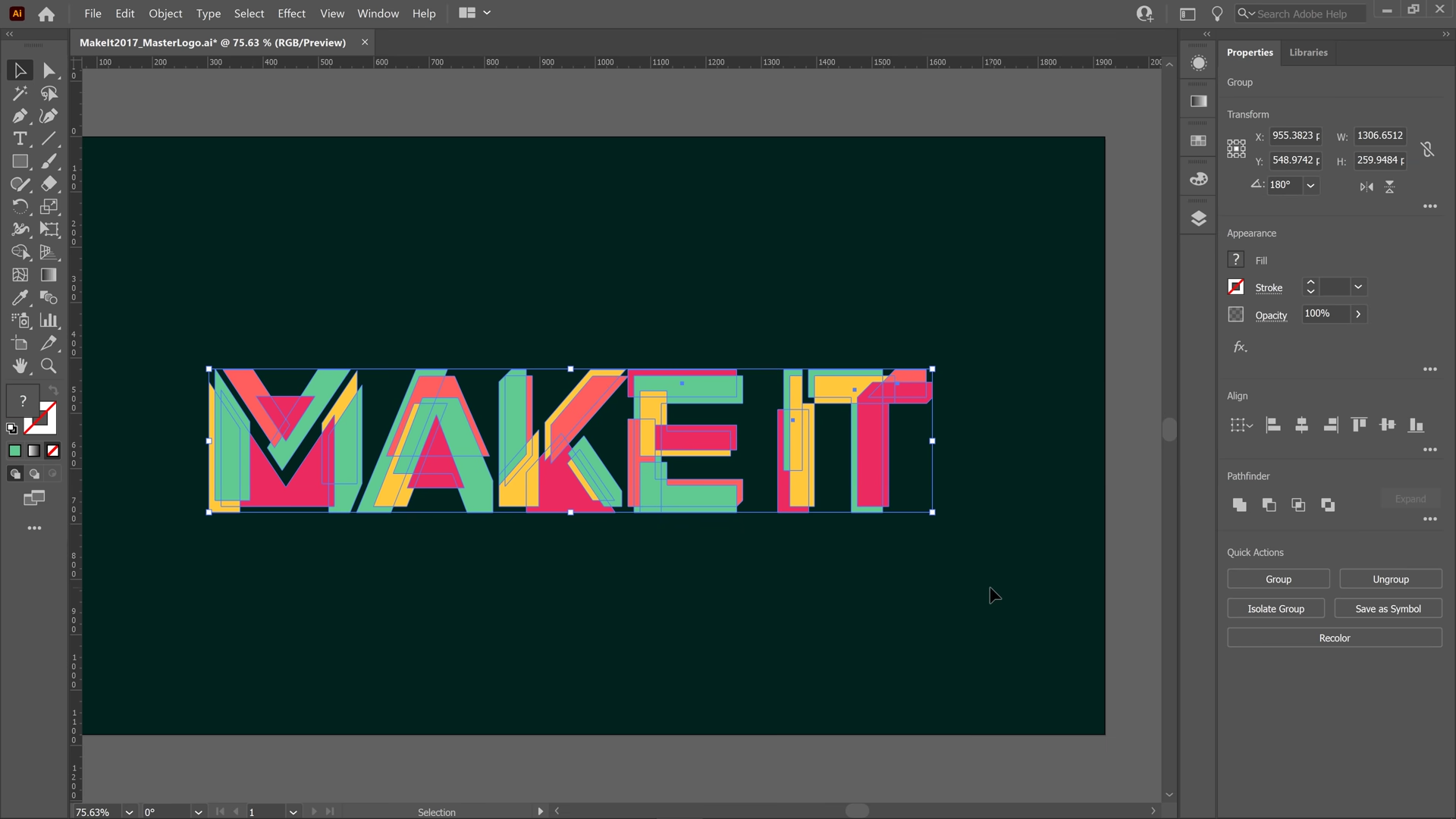Open the Stroke weight dropdown
This screenshot has width=1456, height=819.
1358,286
